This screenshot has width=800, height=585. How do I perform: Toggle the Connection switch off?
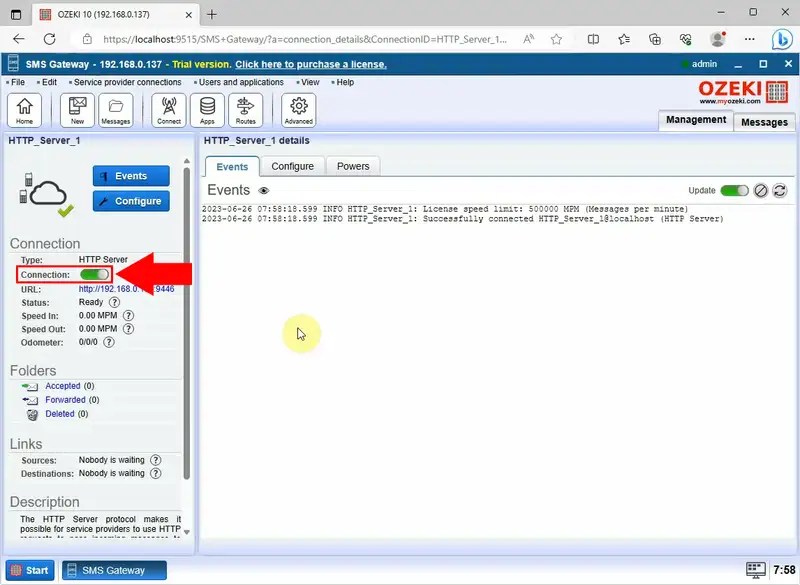point(95,275)
